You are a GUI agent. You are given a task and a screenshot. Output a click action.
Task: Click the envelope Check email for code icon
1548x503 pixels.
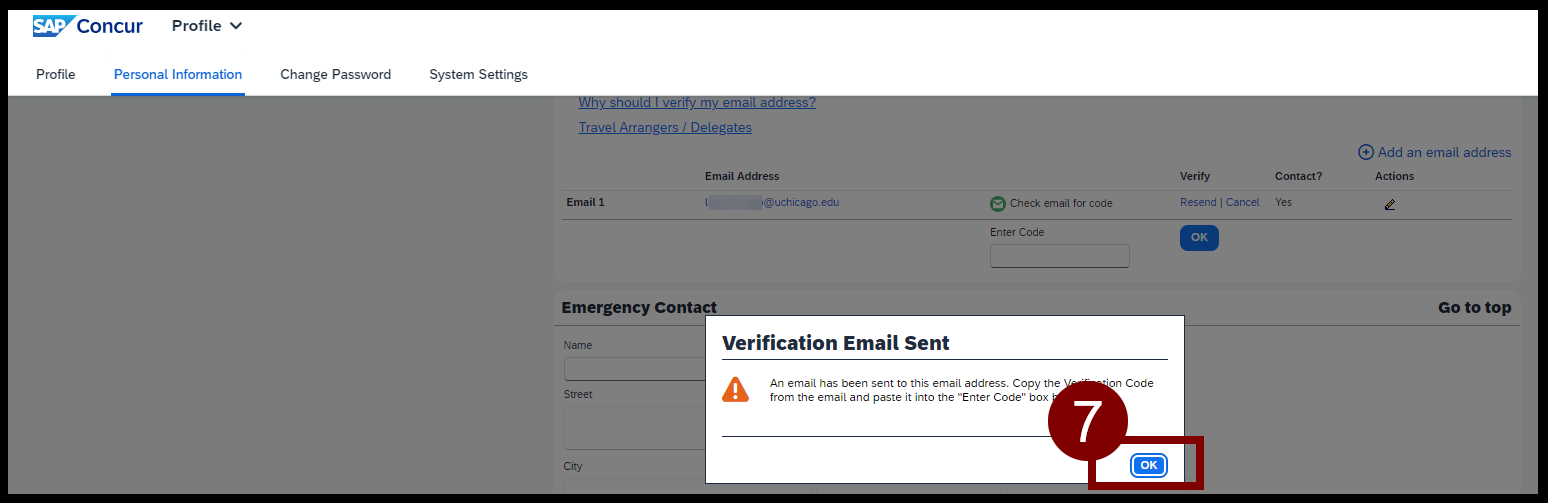997,203
